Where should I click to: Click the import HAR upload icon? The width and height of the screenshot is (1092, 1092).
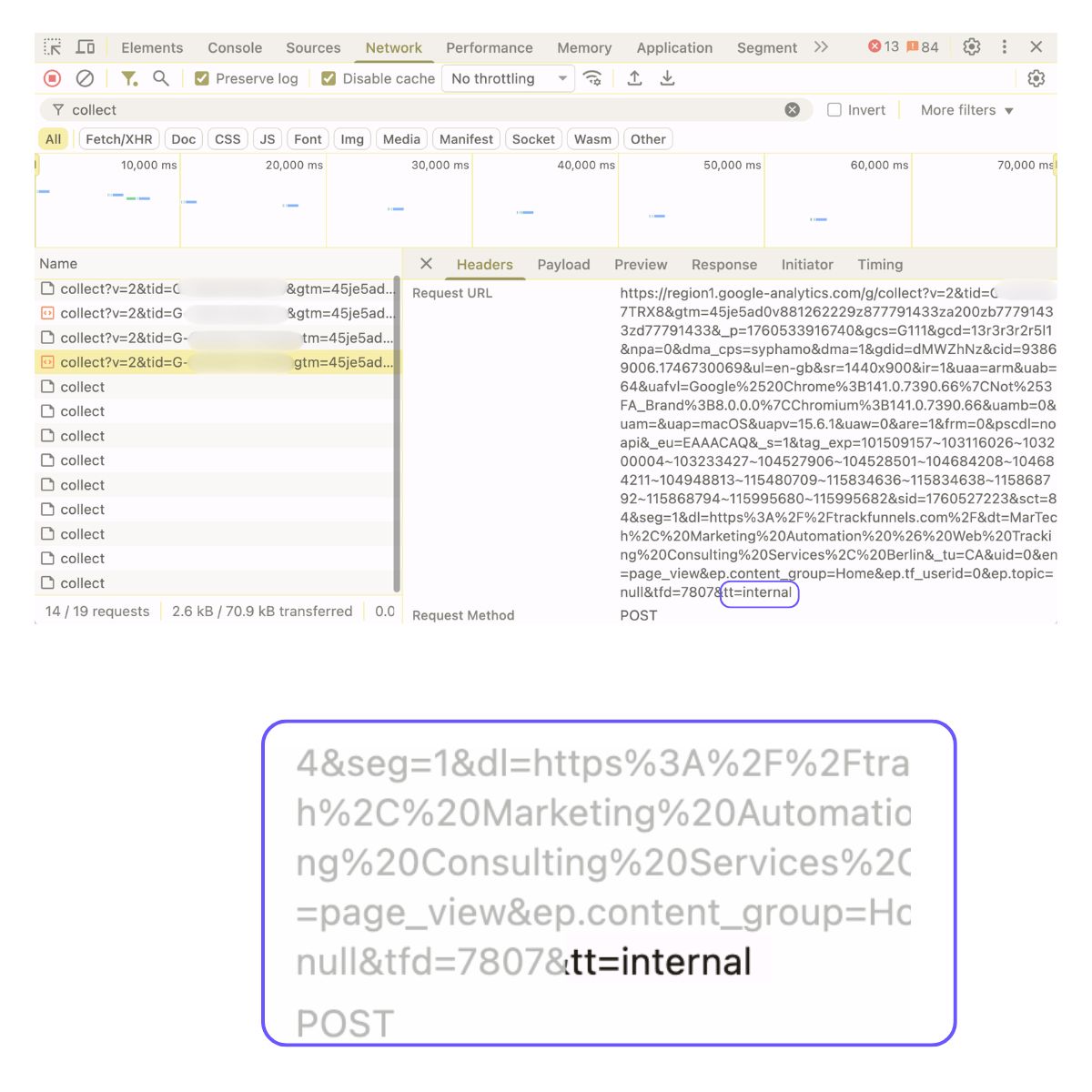[x=635, y=79]
